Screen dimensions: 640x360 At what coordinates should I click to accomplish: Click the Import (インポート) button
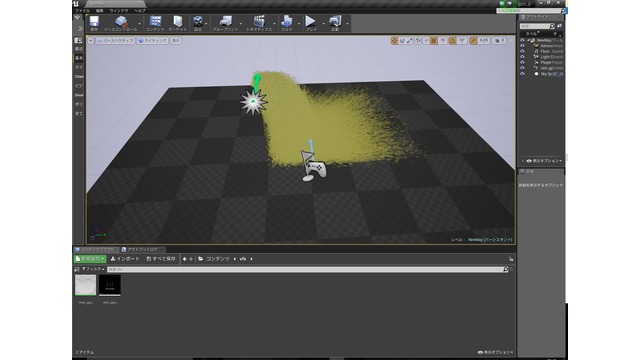pos(125,259)
